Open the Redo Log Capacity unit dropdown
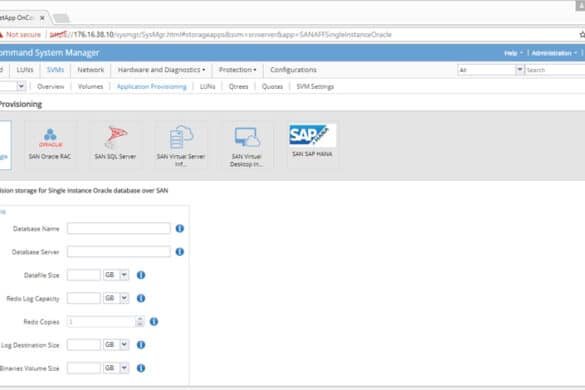The height and width of the screenshot is (390, 585). 124,298
